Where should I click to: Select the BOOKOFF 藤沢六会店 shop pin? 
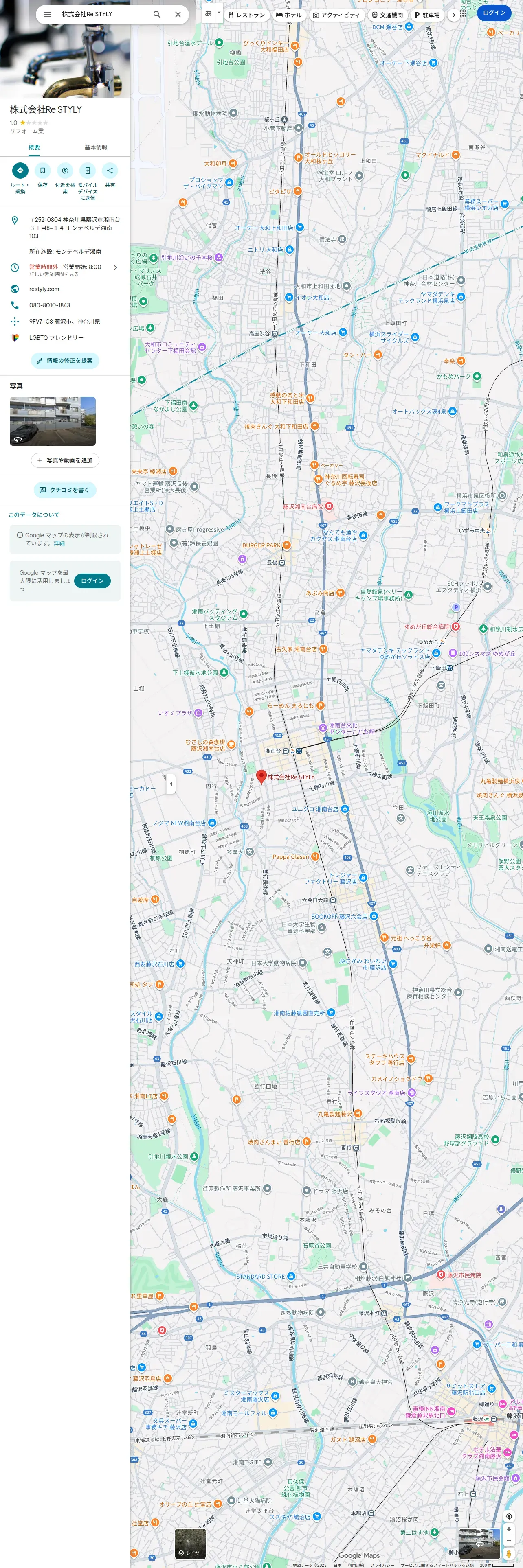click(x=374, y=915)
